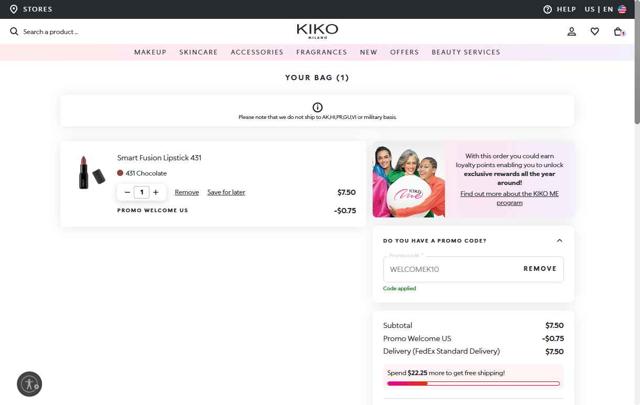Open the Stores location pin icon

click(13, 9)
